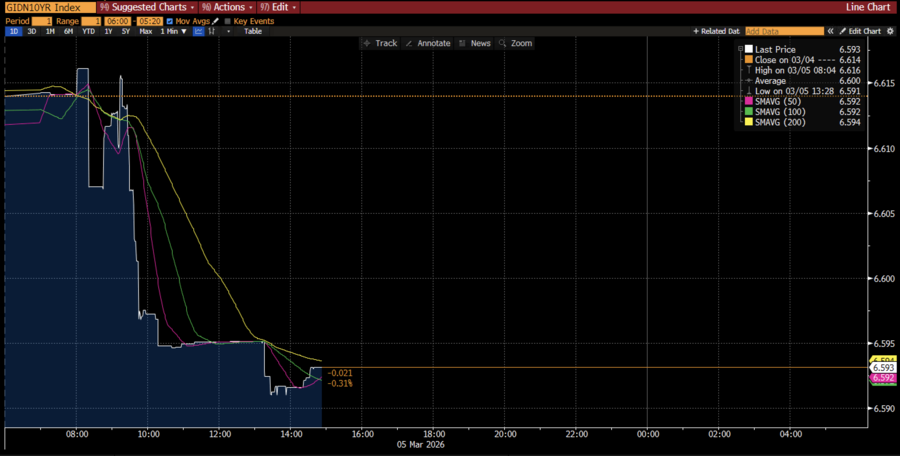Click the Mov Avgs pencil edit icon
Viewport: 900px width, 456px height.
click(x=215, y=20)
